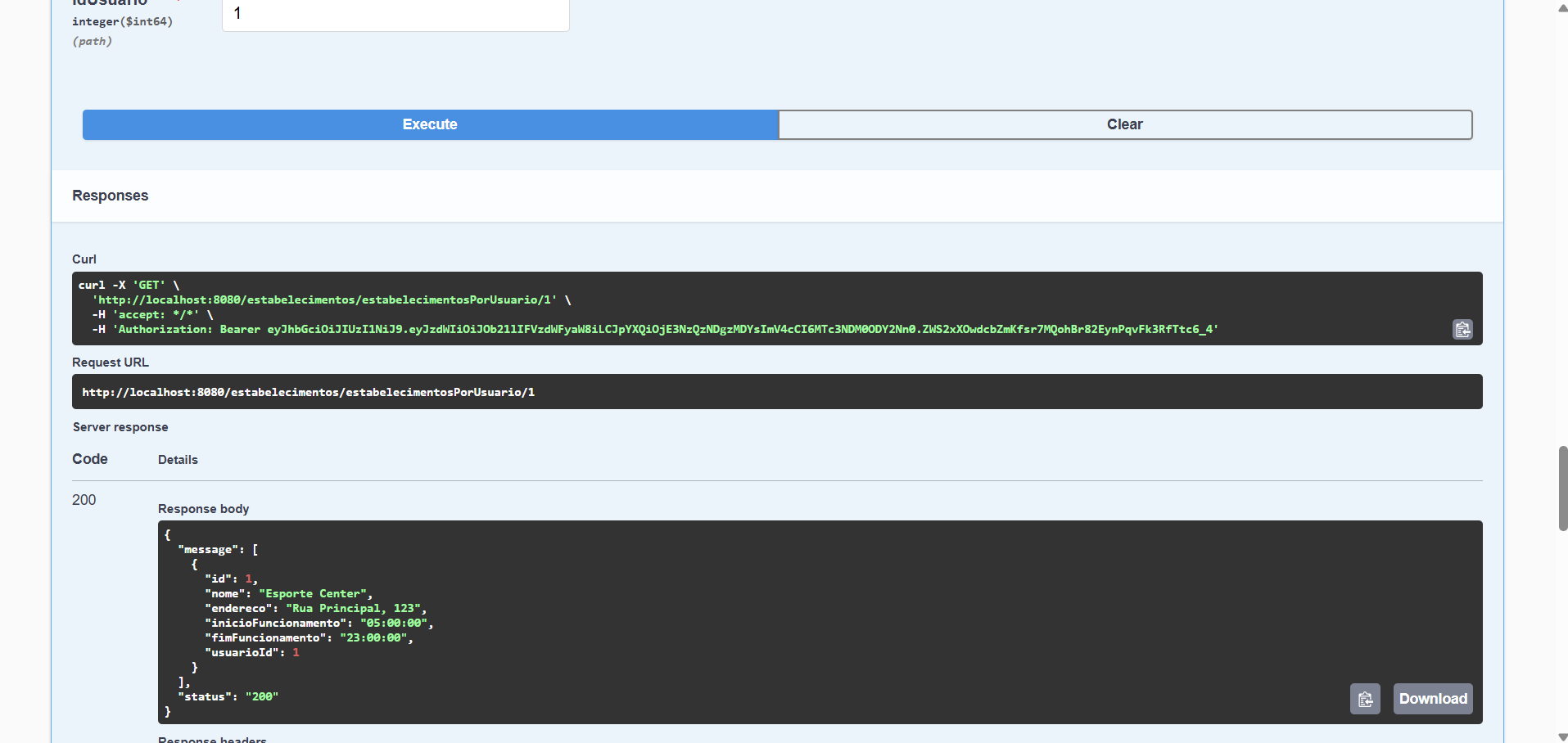Download the response body
The height and width of the screenshot is (743, 1568).
(1432, 699)
